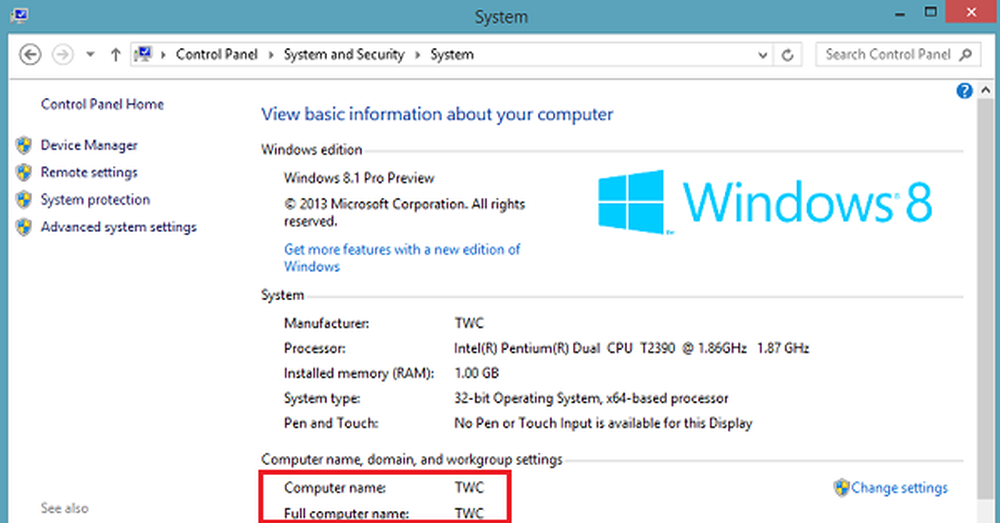Open System protection settings
1000x523 pixels.
[x=95, y=199]
